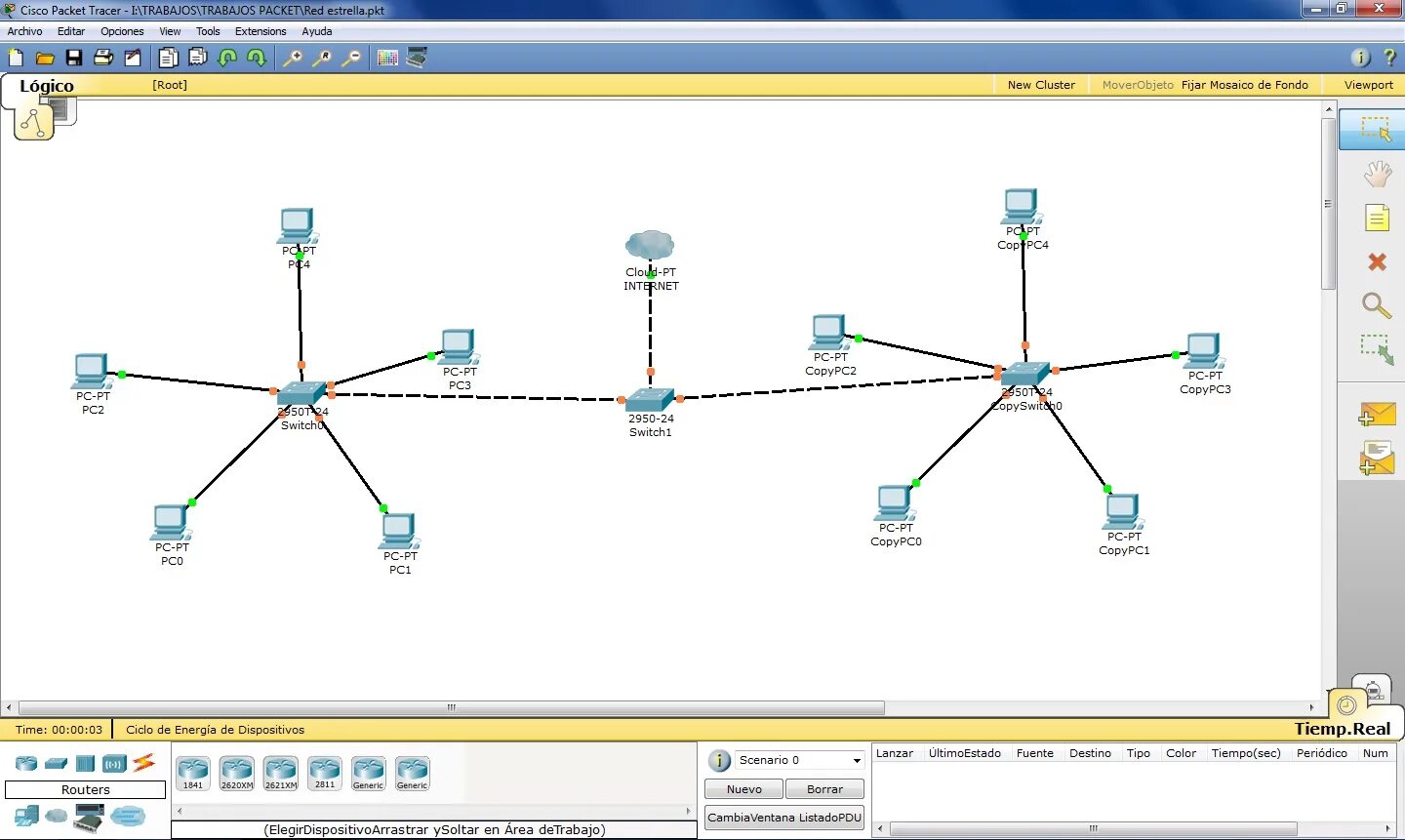Select Connections lightning bolt icon
The height and width of the screenshot is (840, 1405).
(143, 762)
